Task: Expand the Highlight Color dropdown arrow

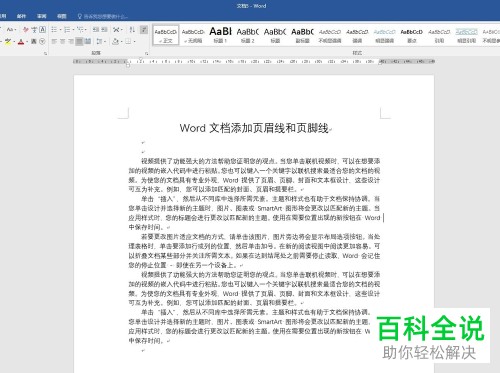Action: click(14, 42)
